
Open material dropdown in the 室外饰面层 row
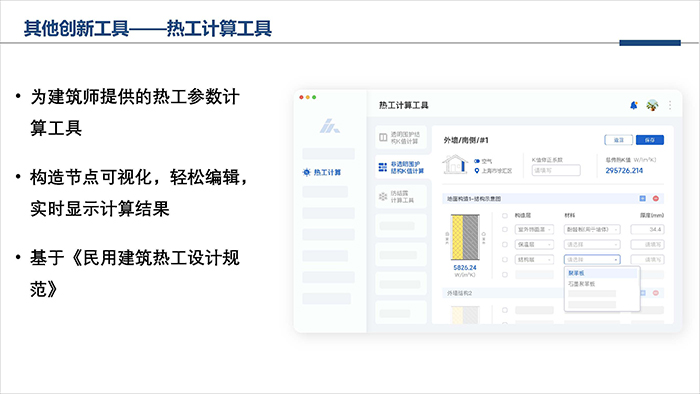click(x=592, y=229)
